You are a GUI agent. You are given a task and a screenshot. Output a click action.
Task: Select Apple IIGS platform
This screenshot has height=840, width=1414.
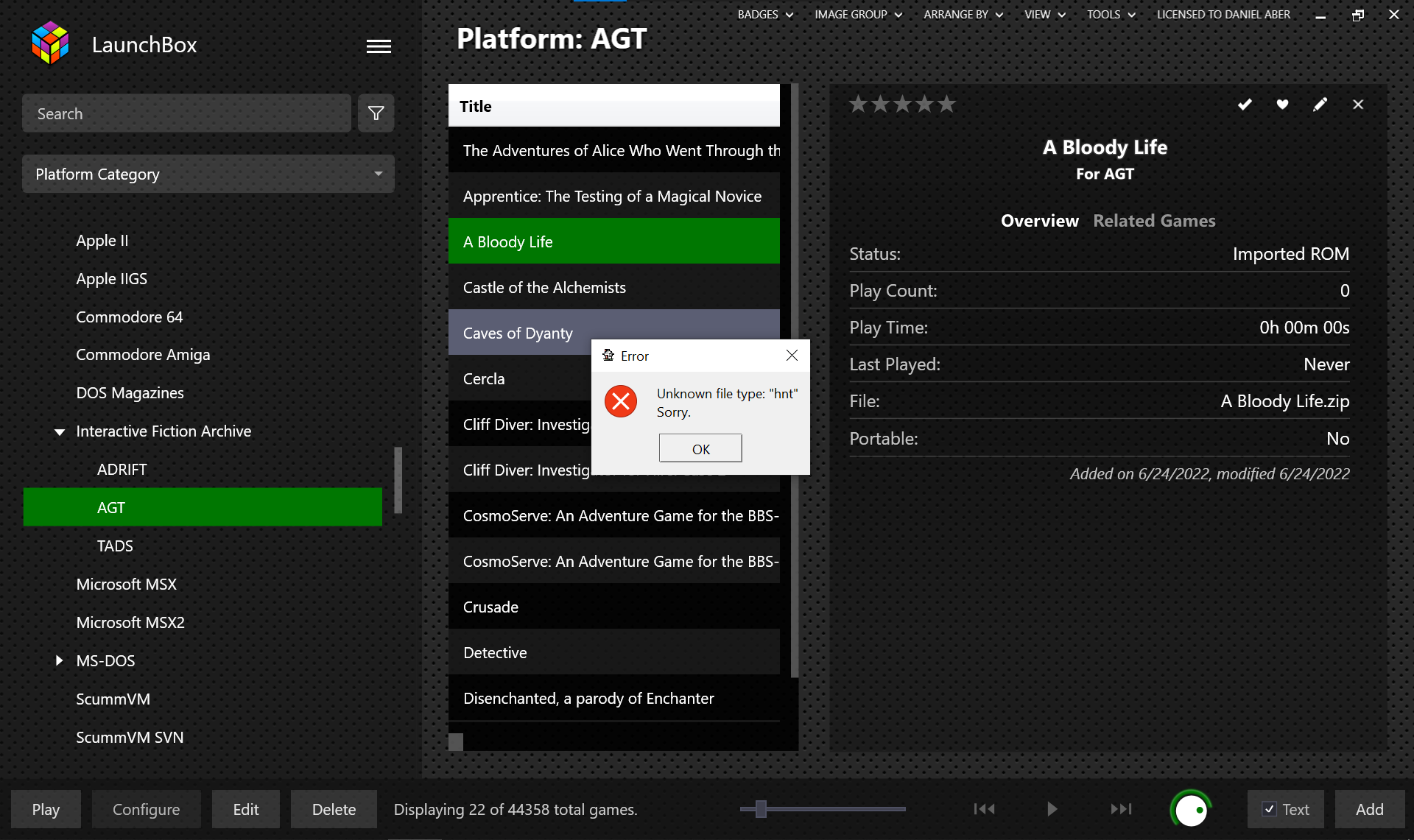click(x=112, y=279)
